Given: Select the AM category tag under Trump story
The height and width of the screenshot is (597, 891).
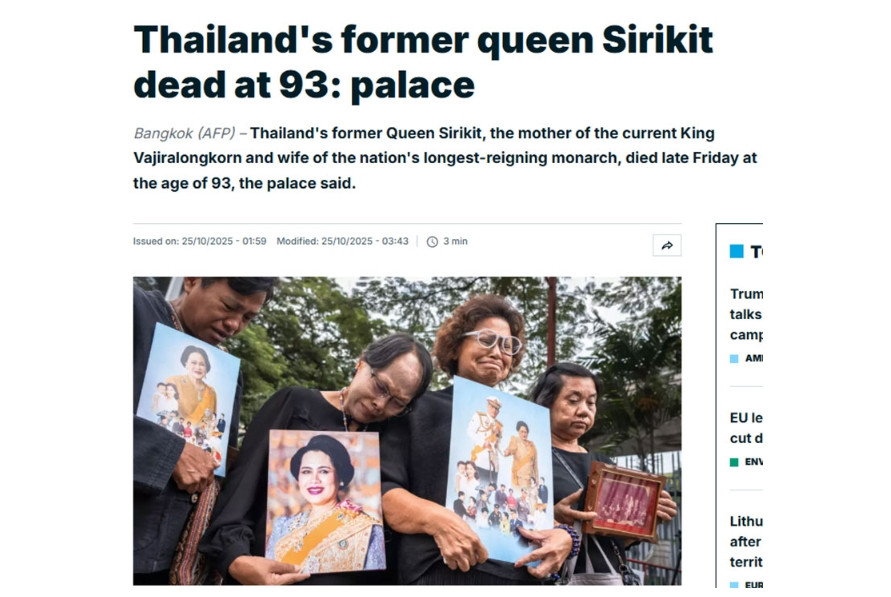Looking at the screenshot, I should pos(753,358).
